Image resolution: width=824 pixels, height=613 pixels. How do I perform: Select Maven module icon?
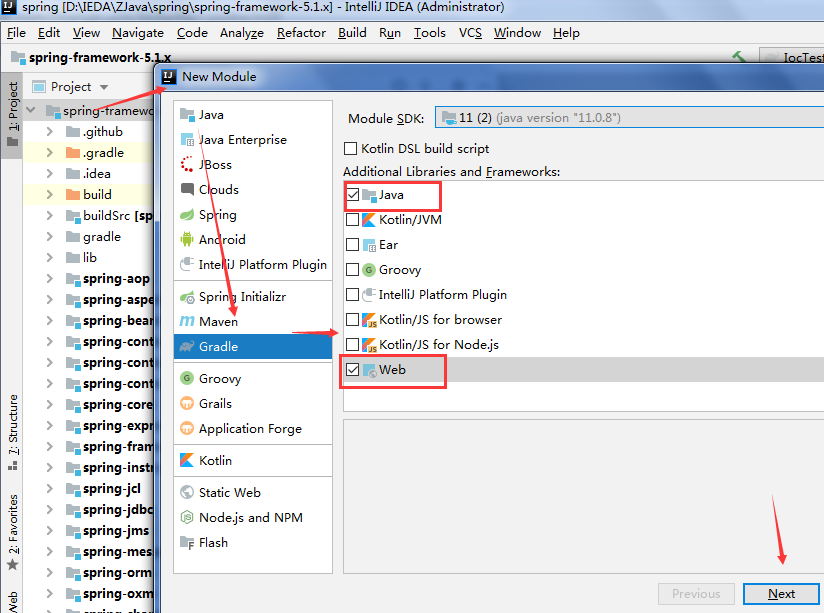pos(187,321)
